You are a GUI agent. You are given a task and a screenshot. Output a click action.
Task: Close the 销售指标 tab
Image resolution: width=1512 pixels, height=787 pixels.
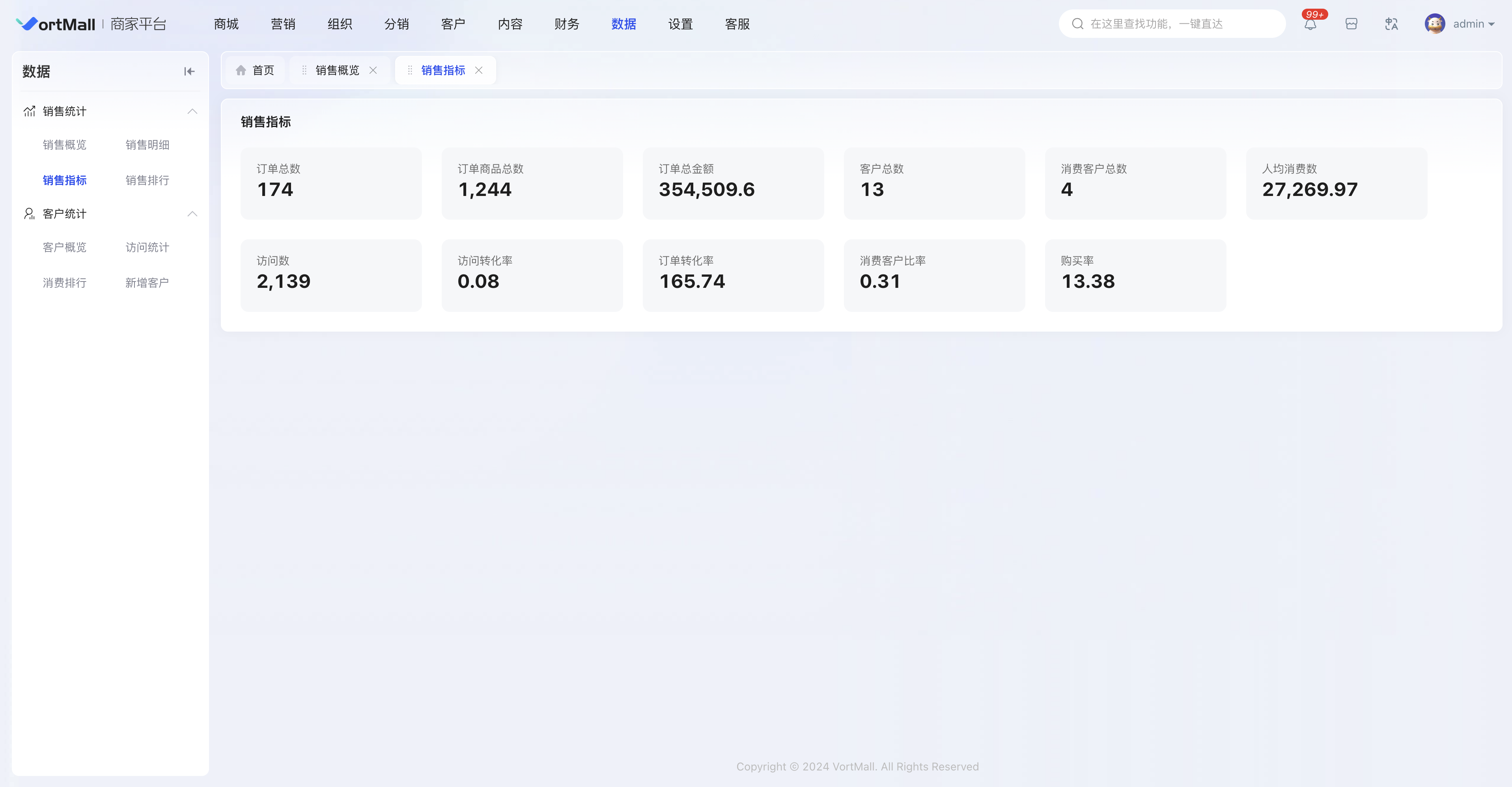coord(479,71)
